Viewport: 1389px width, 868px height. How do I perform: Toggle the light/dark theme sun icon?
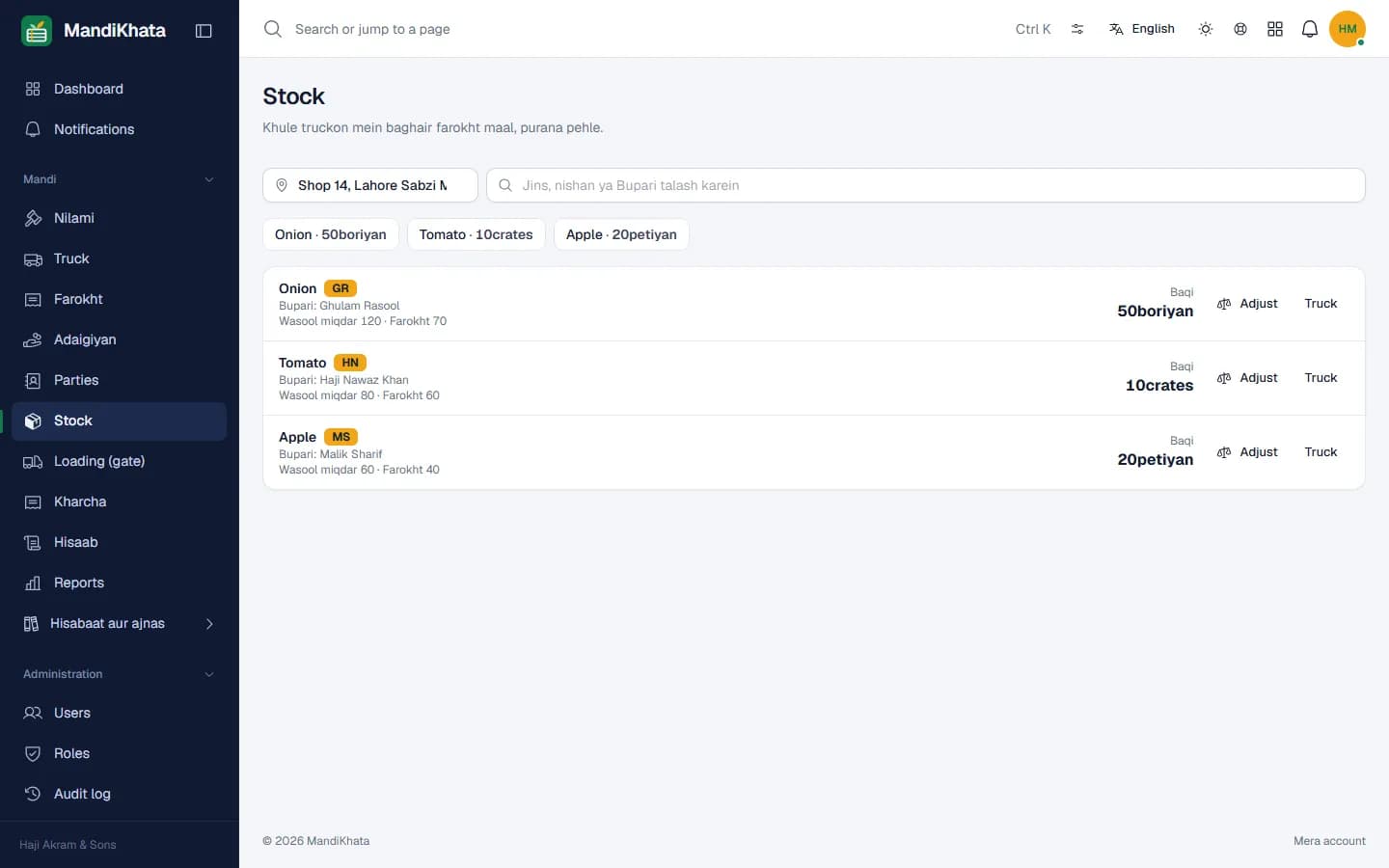click(x=1206, y=29)
